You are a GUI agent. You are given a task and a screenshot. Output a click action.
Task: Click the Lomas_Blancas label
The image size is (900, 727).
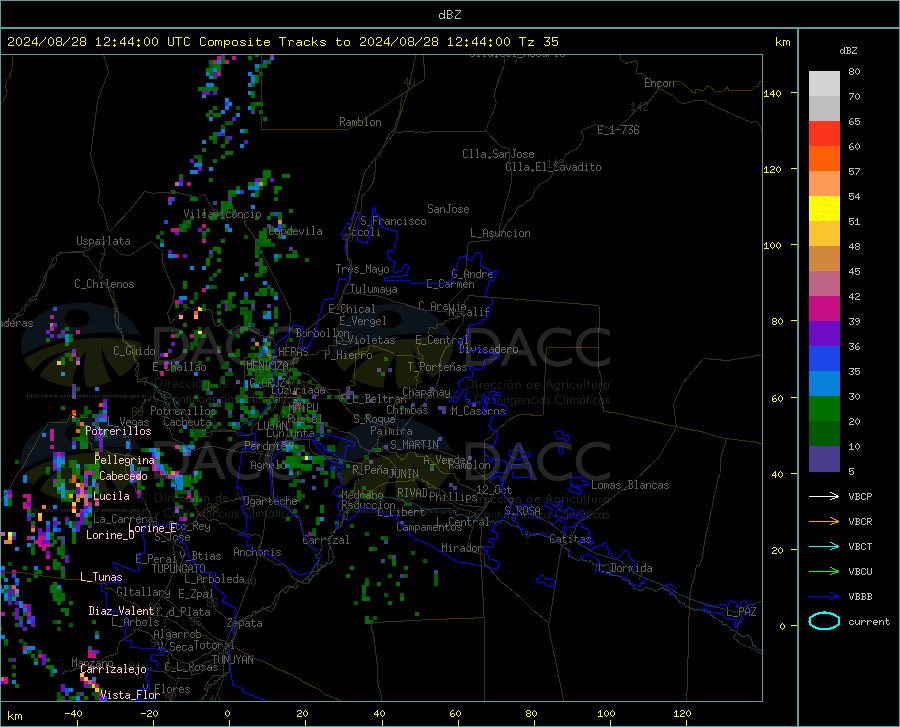[x=630, y=485]
